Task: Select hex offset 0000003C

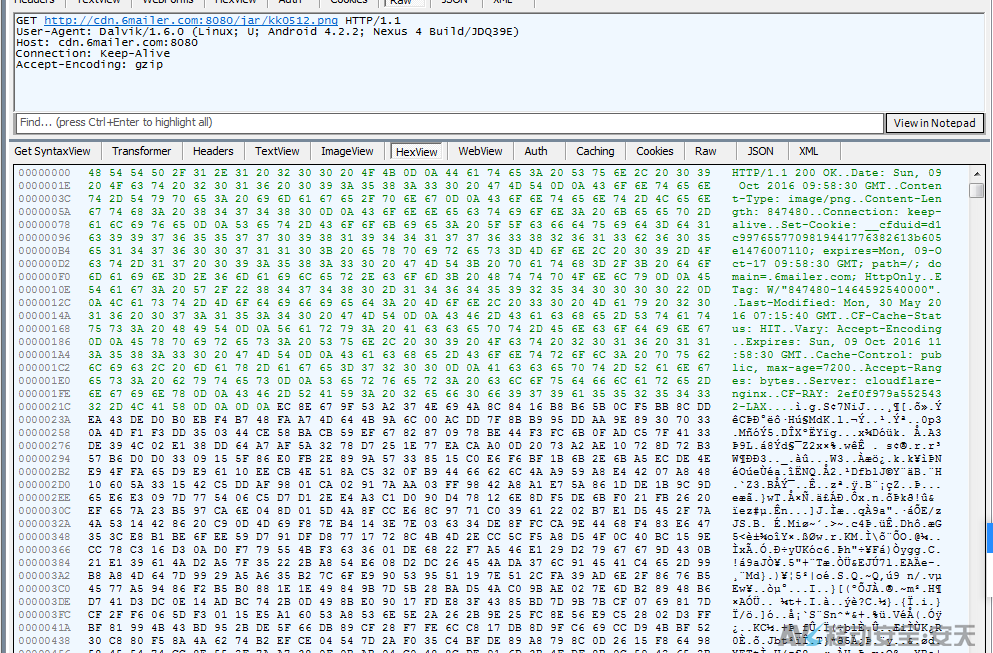Action: point(44,199)
